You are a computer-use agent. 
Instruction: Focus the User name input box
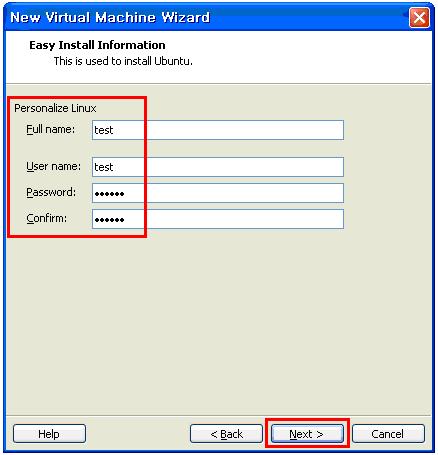(218, 167)
